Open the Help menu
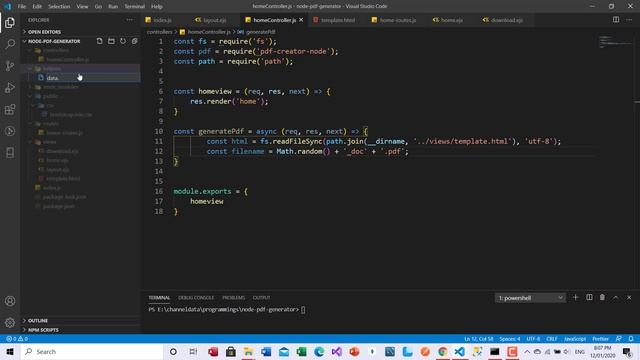 tap(157, 6)
